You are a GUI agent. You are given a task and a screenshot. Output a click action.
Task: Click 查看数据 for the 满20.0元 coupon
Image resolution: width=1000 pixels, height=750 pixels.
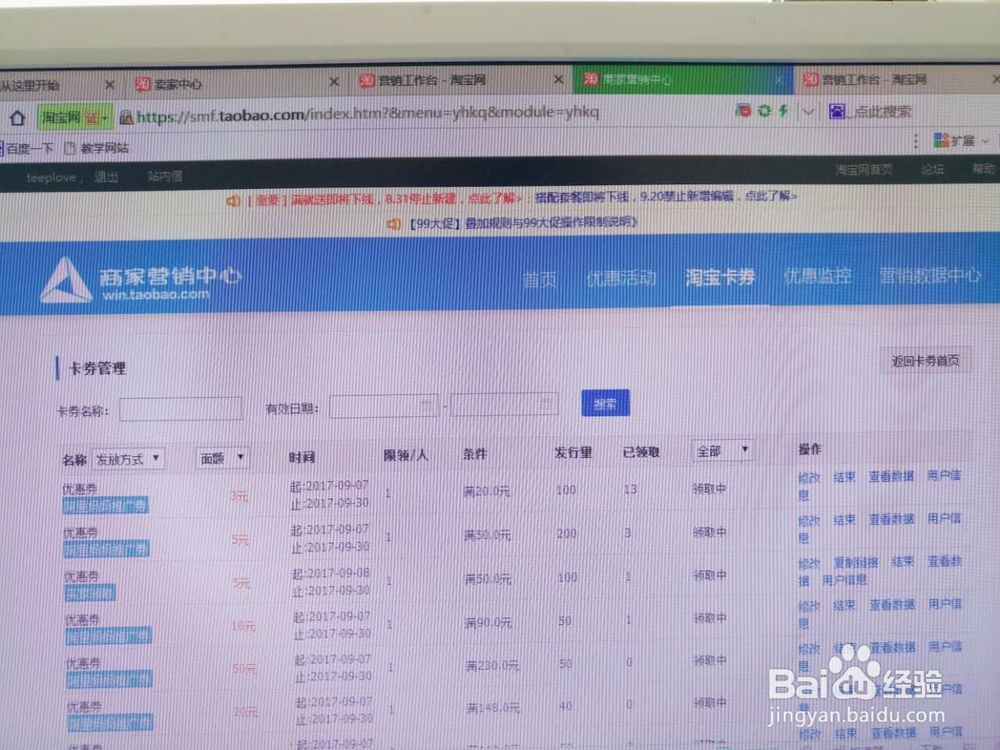pos(891,476)
